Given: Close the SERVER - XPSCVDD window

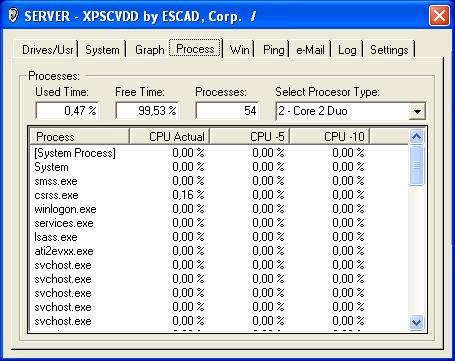Looking at the screenshot, I should (x=439, y=15).
